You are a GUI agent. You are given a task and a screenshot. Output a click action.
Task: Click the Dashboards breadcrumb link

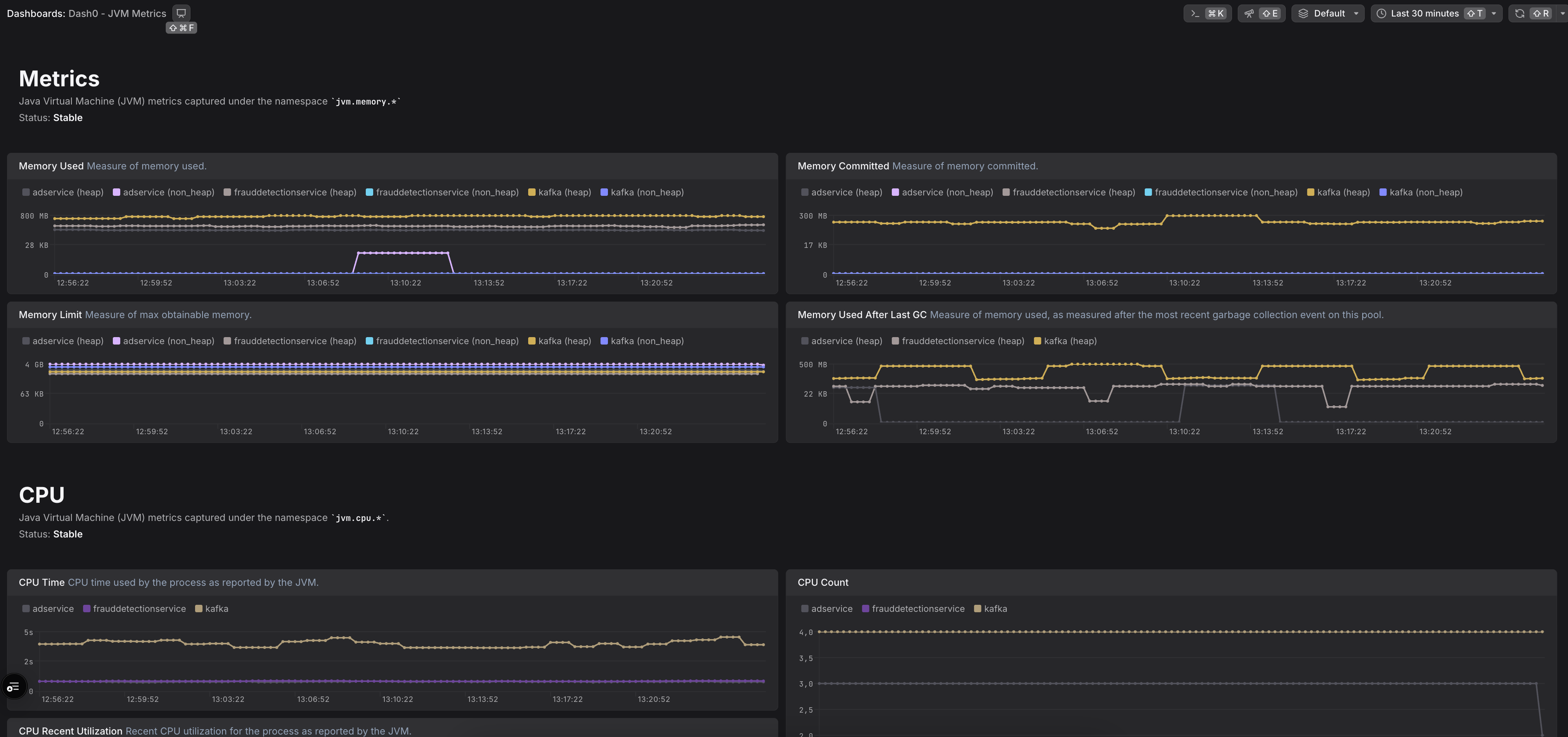pyautogui.click(x=35, y=13)
